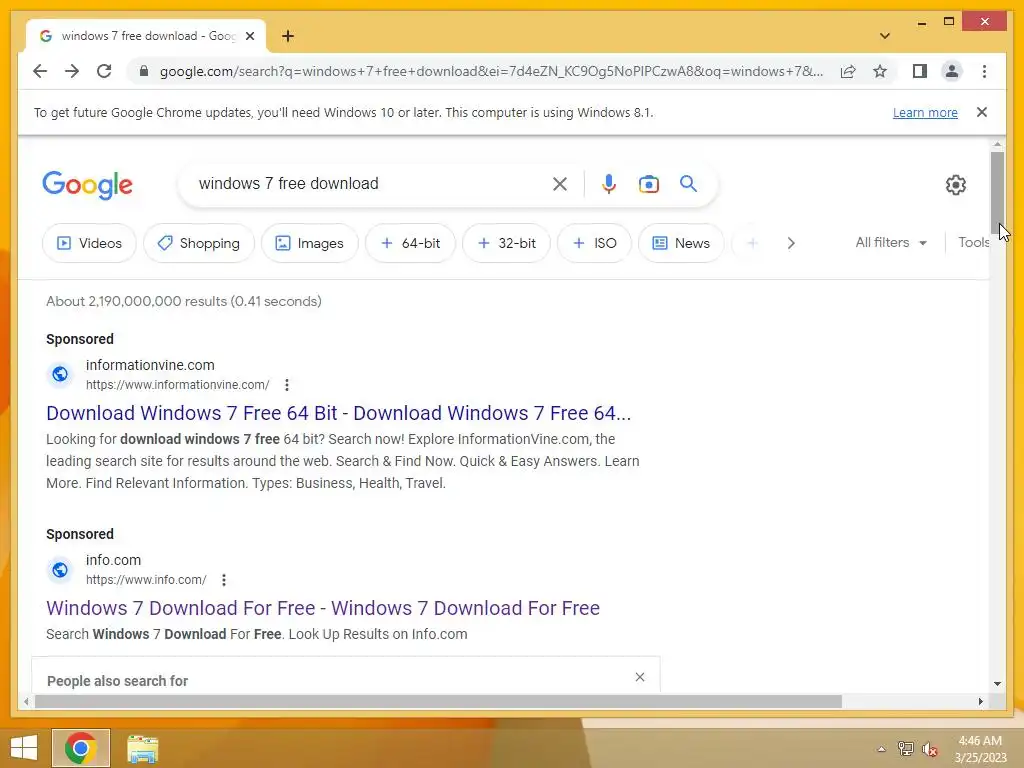Screen dimensions: 1024x768
Task: Add the 64-bit search refinement
Action: (x=410, y=243)
